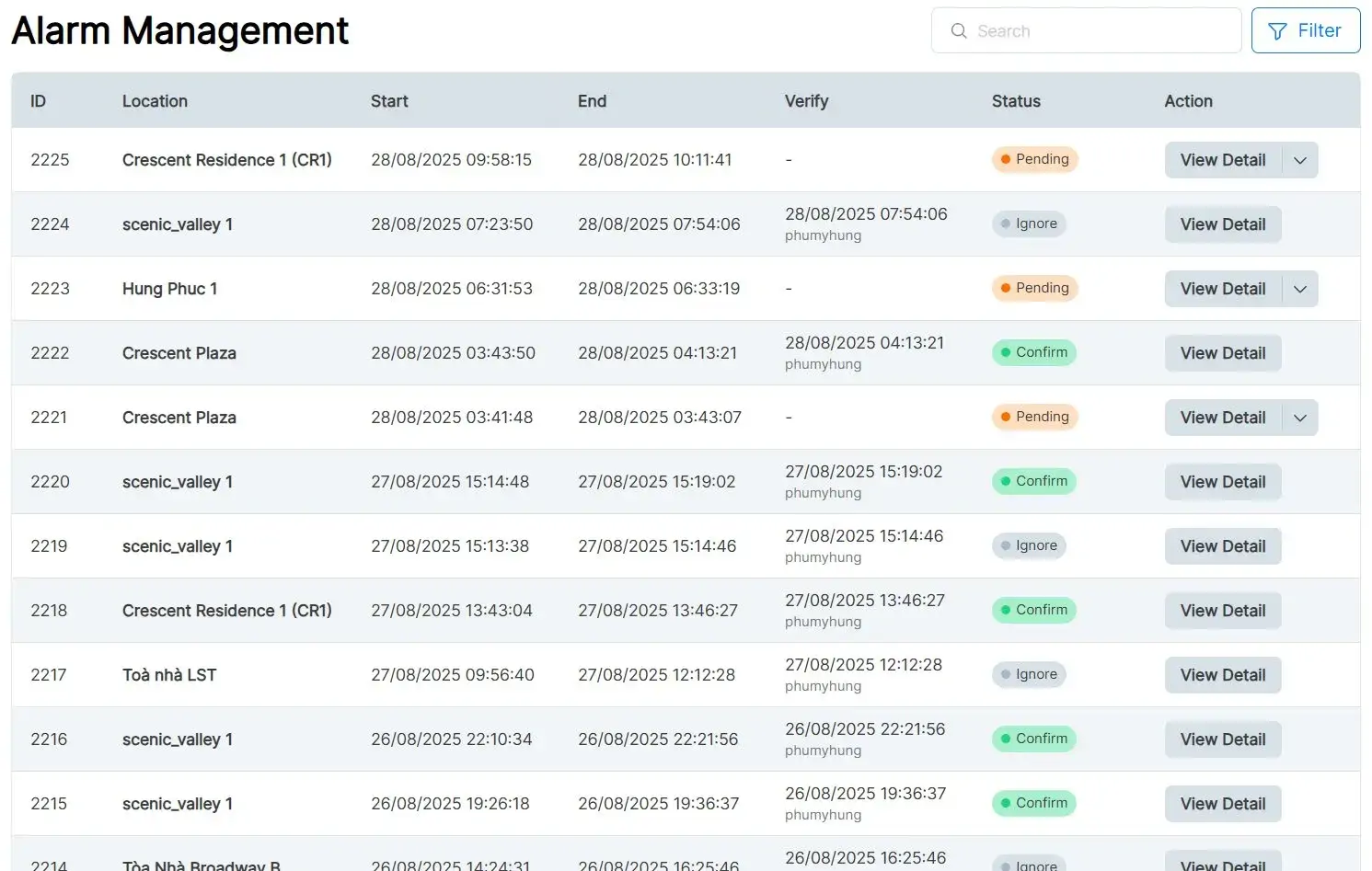Select Confirm status badge of alarm 2215
The height and width of the screenshot is (871, 1372).
point(1033,803)
